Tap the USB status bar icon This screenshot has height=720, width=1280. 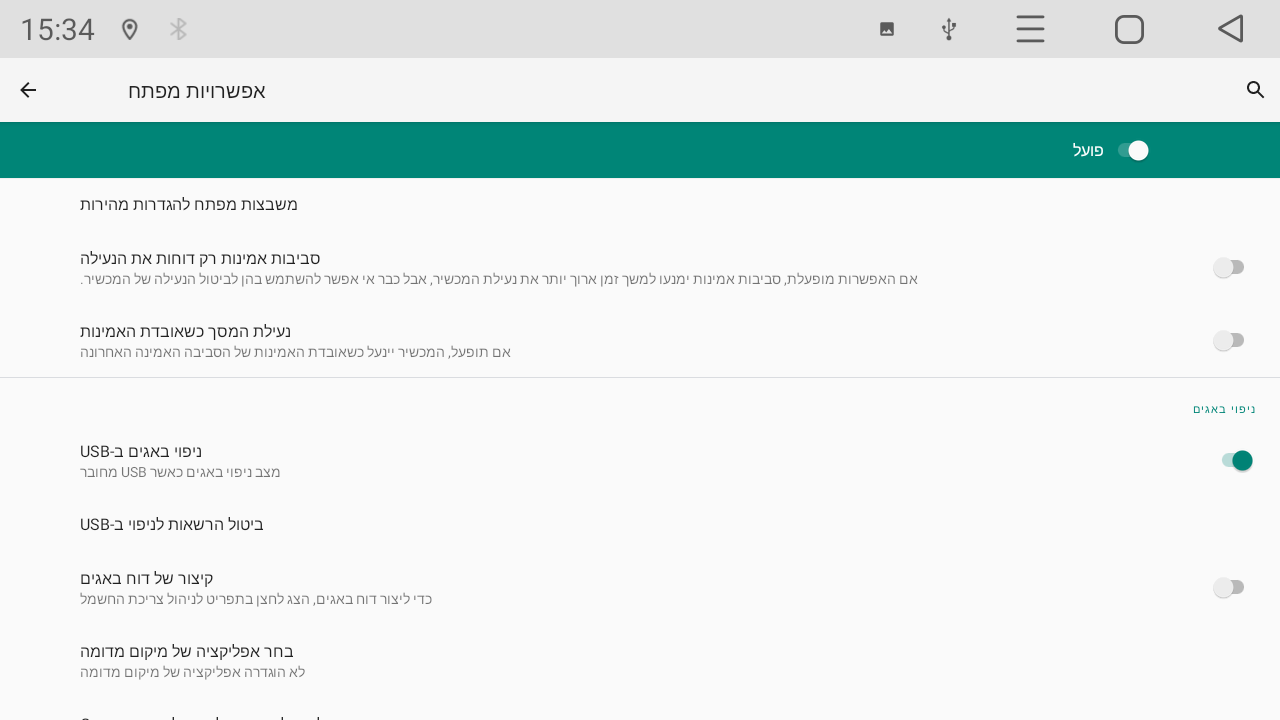point(949,29)
